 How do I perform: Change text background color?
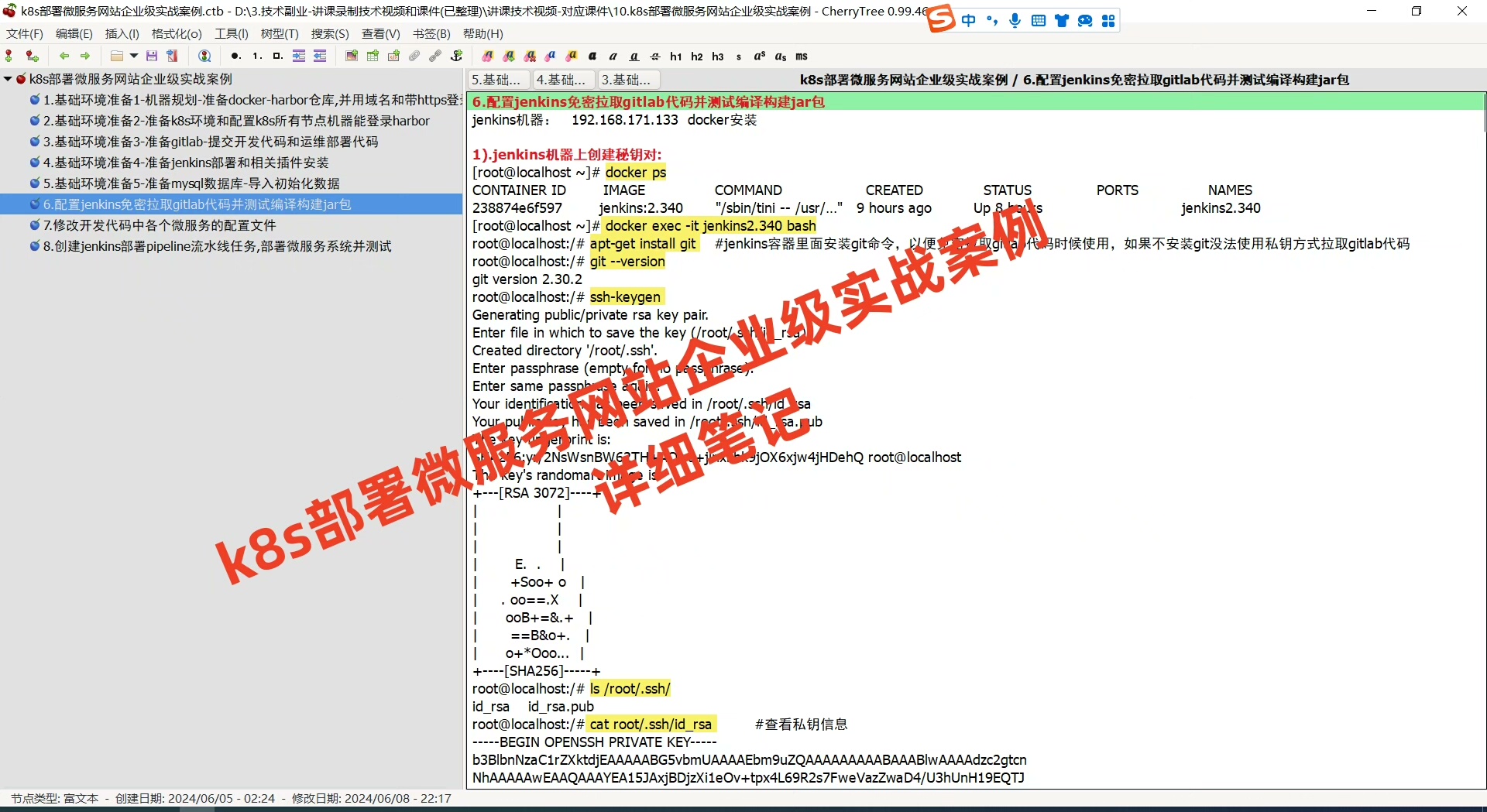[x=572, y=56]
